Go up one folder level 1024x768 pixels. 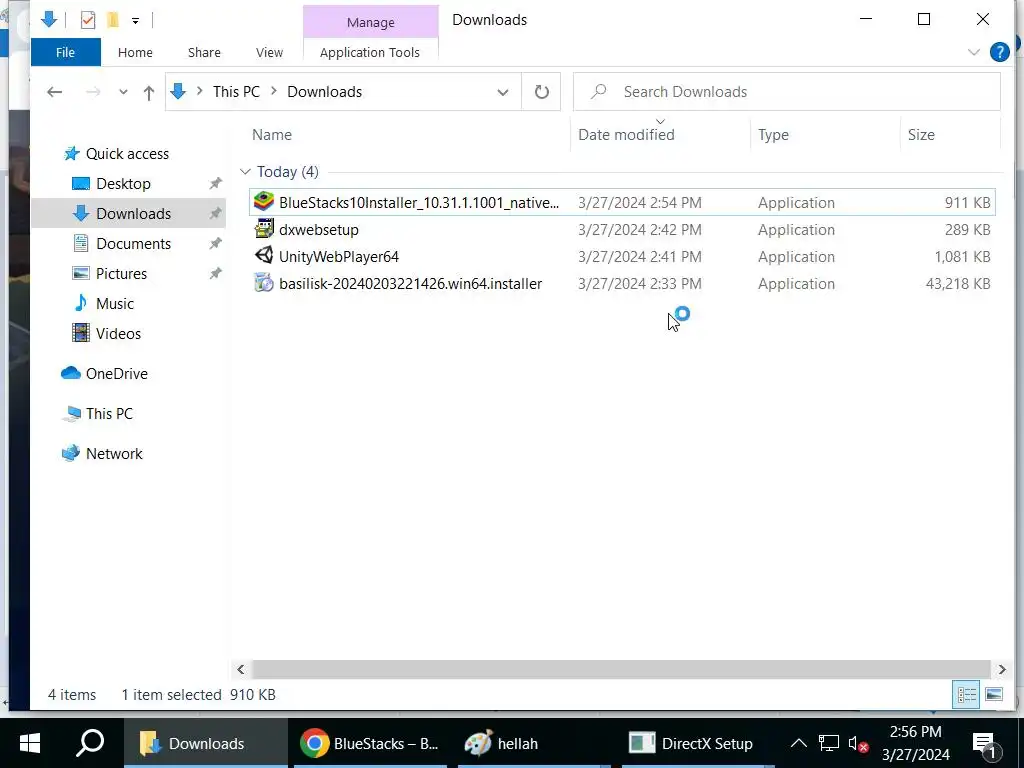pos(149,93)
